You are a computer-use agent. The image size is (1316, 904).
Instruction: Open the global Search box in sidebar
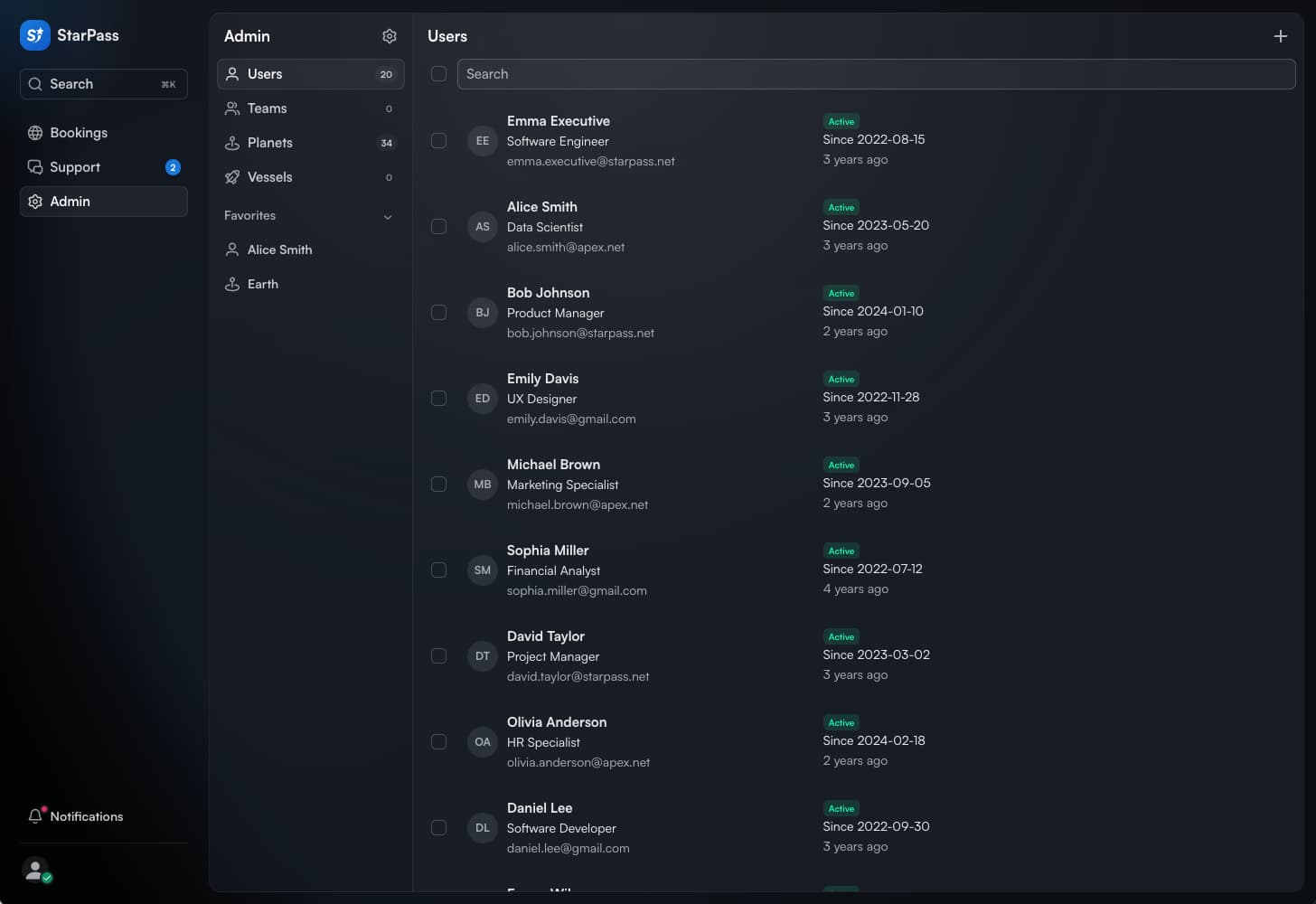tap(103, 84)
